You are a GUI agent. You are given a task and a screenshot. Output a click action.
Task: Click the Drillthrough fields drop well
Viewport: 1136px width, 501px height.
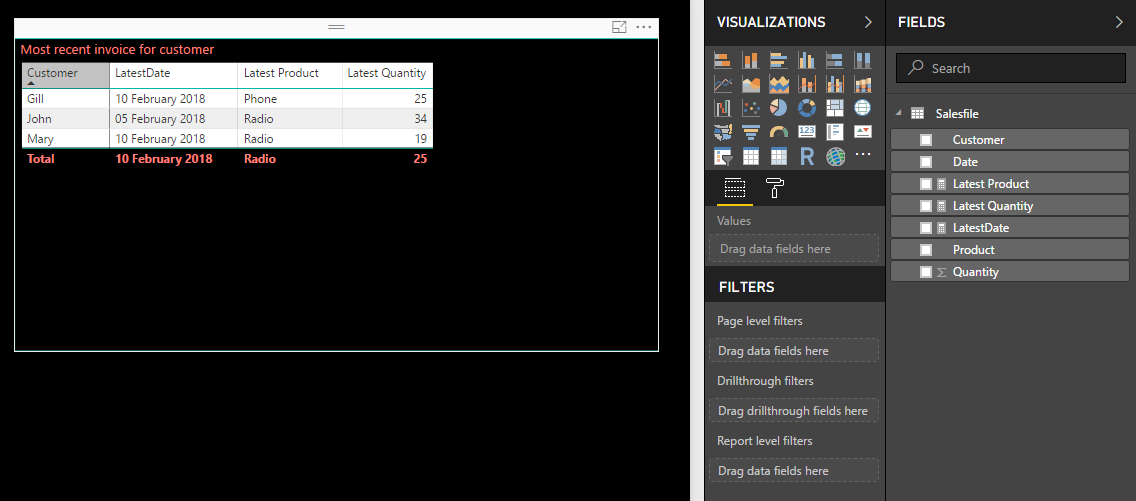pos(794,411)
